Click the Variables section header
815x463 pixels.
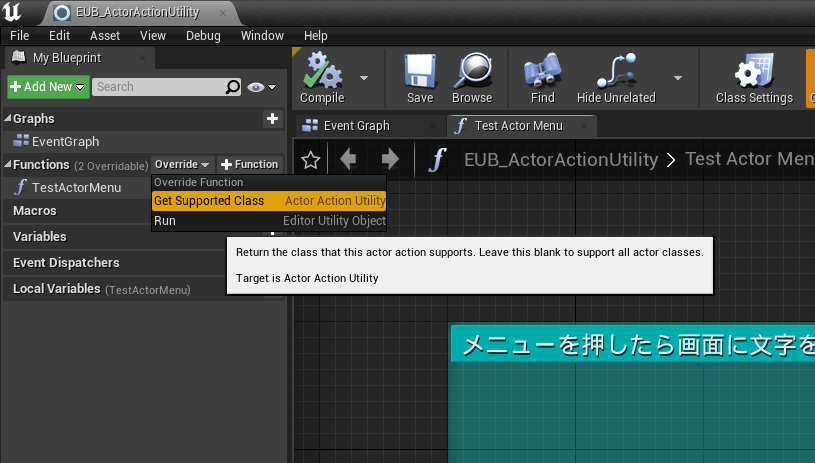pos(40,237)
